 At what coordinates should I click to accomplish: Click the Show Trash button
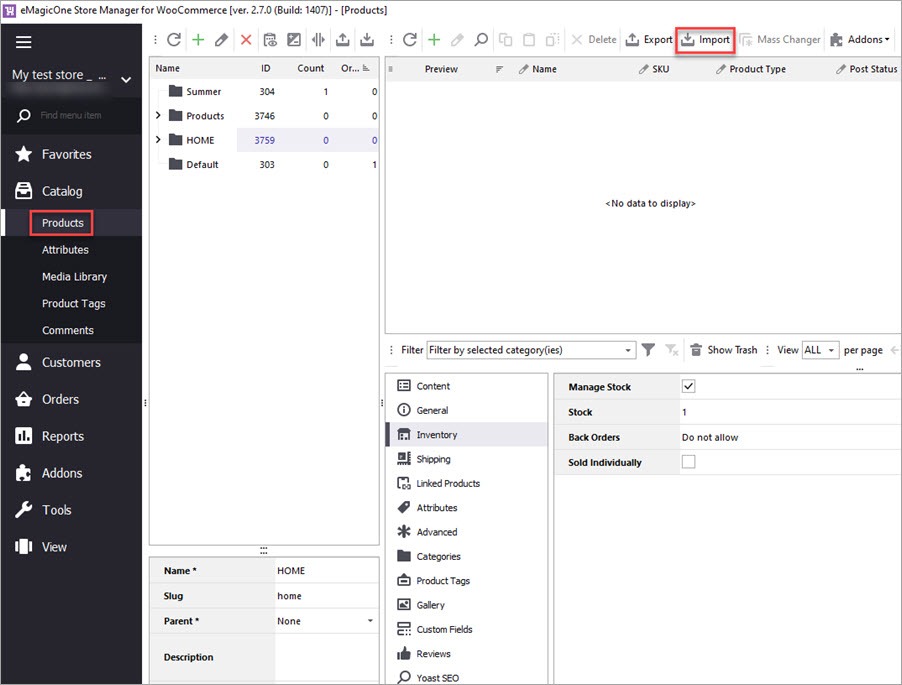click(x=723, y=350)
